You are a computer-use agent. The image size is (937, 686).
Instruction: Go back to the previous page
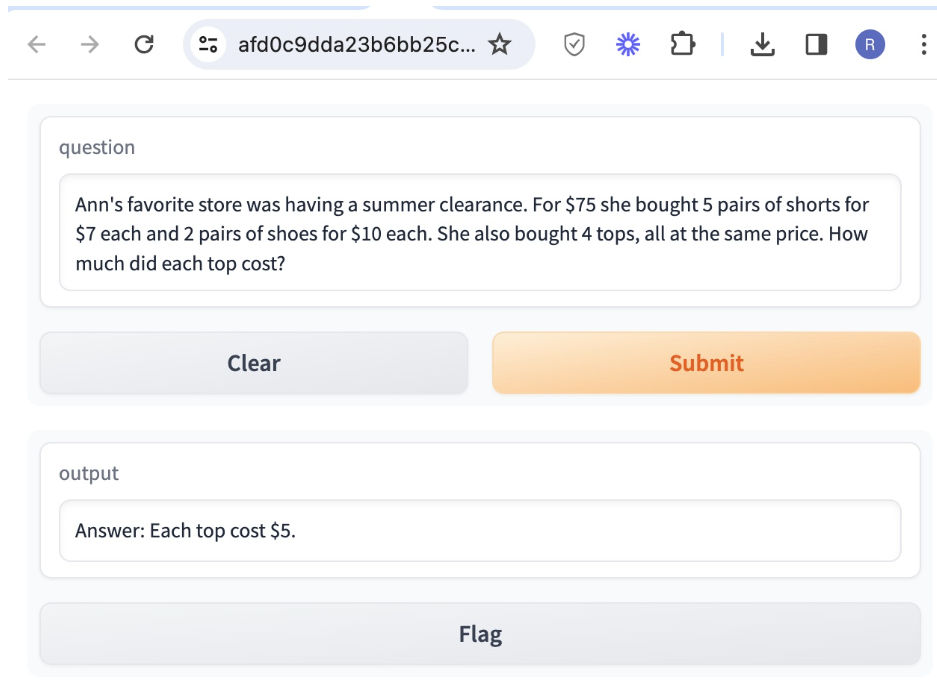pyautogui.click(x=37, y=44)
